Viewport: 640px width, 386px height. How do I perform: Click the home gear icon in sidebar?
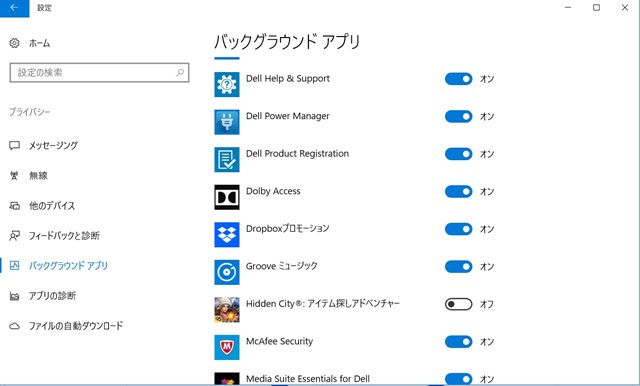point(14,43)
